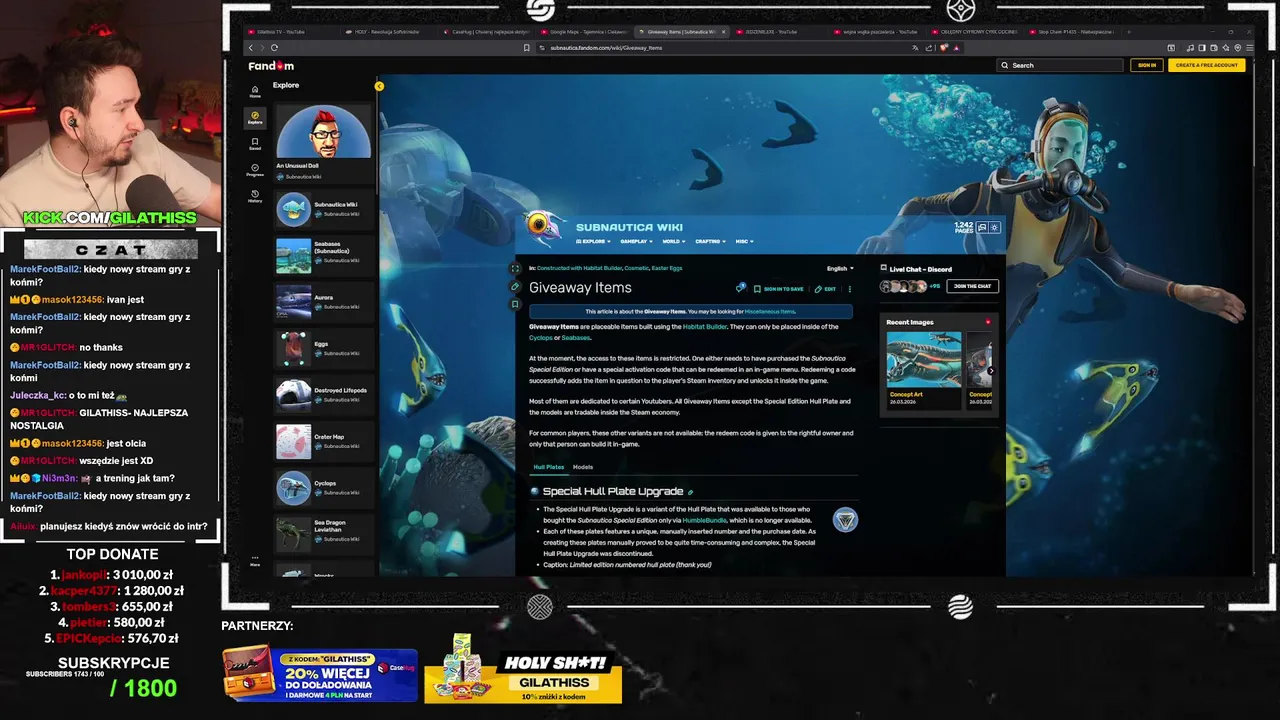Click the Fandom logo
This screenshot has height=720, width=1280.
pos(271,66)
